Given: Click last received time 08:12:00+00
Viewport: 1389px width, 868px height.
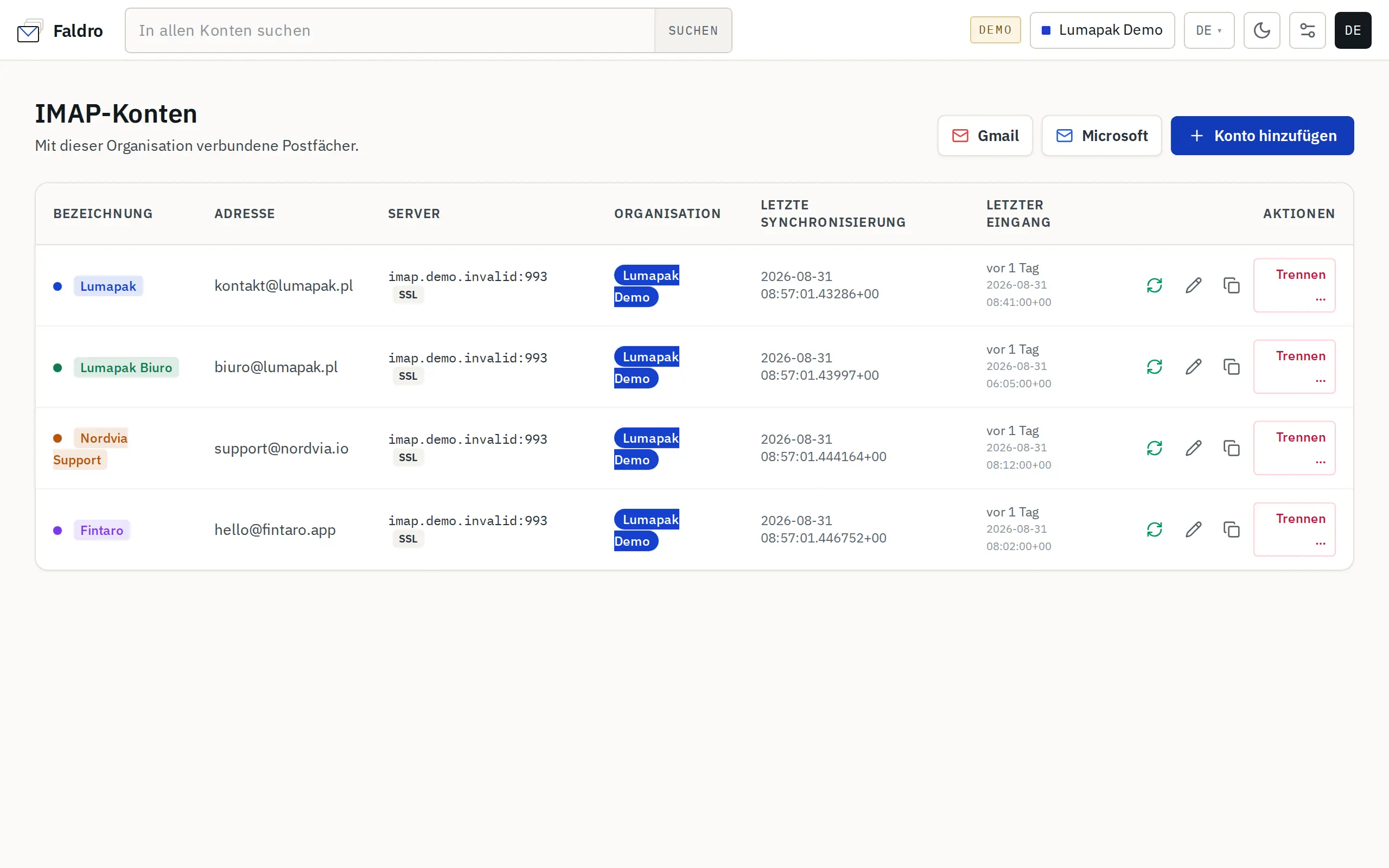Looking at the screenshot, I should coord(1019,465).
